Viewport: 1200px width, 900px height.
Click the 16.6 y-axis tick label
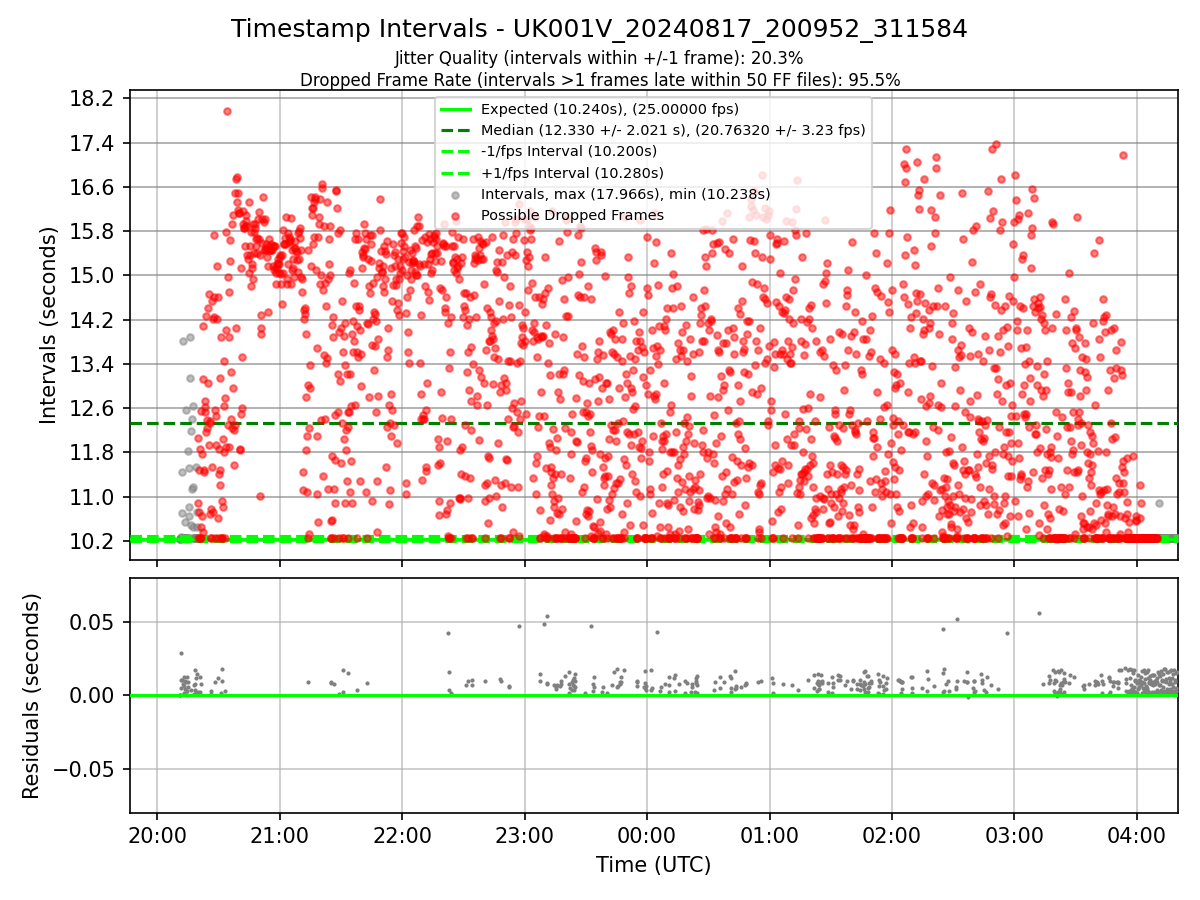(x=93, y=188)
